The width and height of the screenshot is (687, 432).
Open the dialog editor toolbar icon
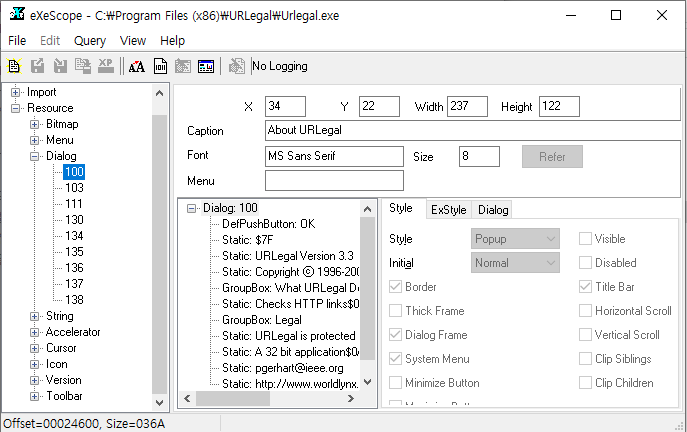coord(206,66)
